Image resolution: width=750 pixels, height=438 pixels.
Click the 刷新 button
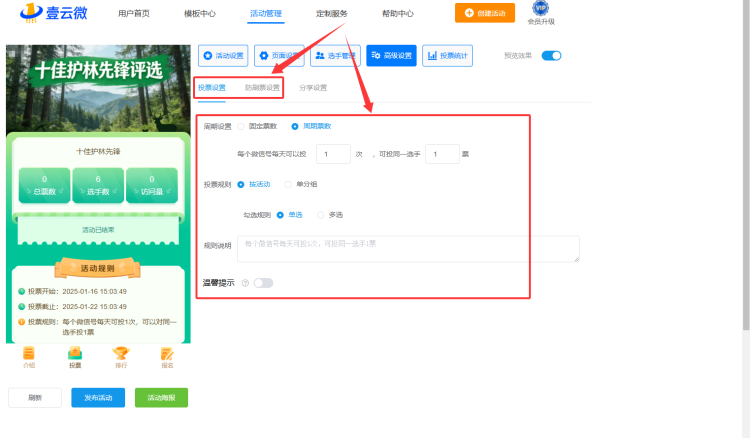pos(35,397)
